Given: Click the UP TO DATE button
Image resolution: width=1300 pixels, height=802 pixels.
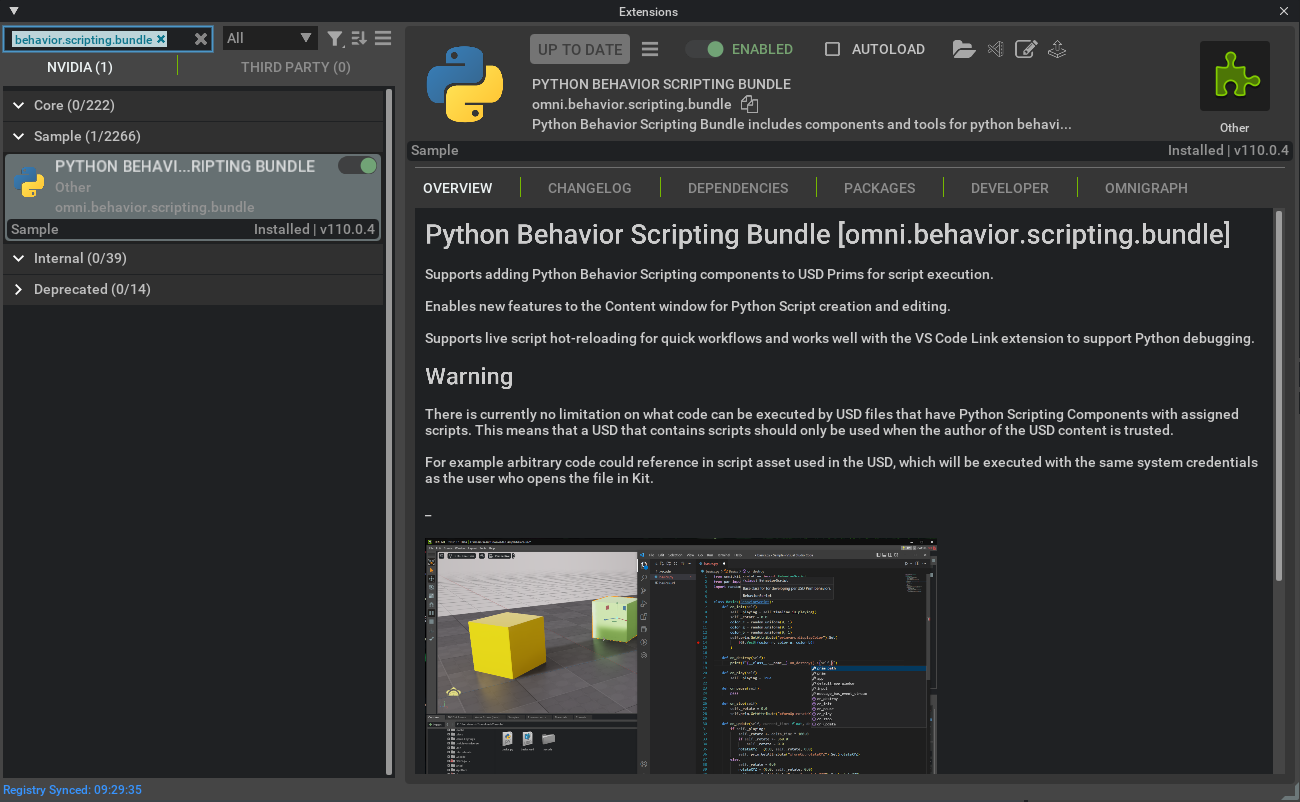Looking at the screenshot, I should [579, 48].
